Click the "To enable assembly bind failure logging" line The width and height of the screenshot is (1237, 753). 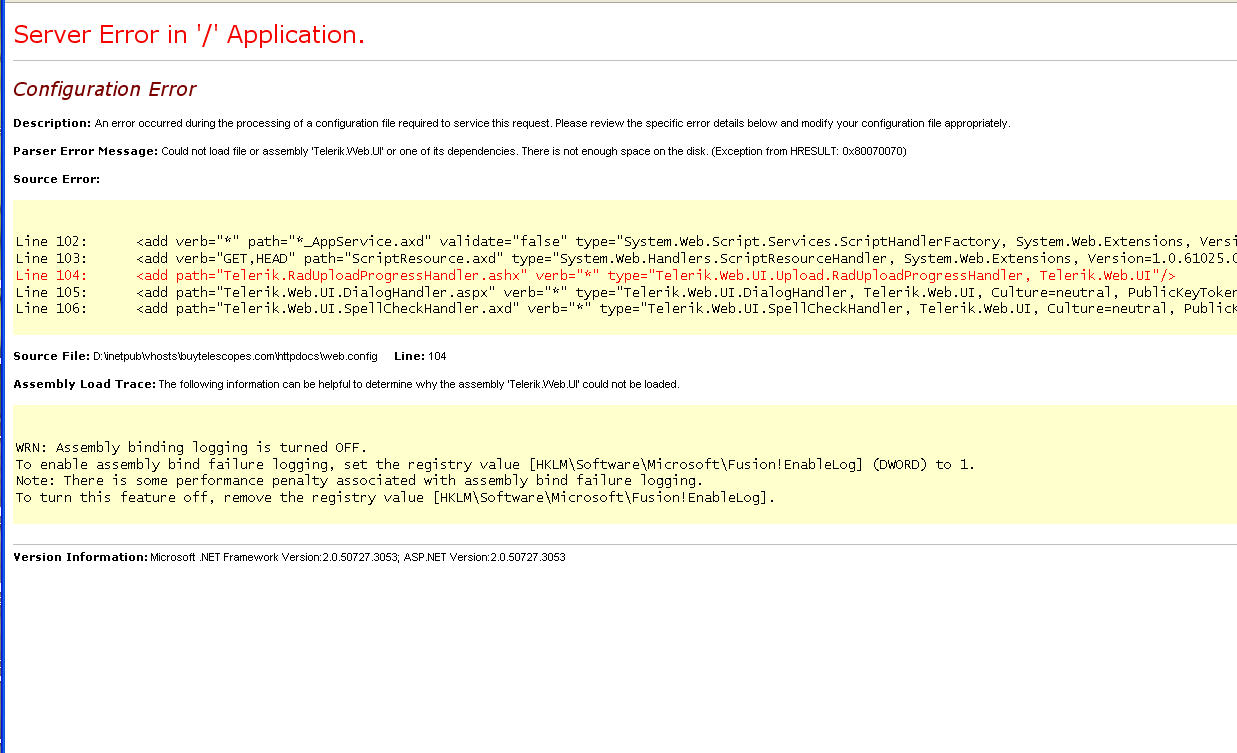tap(495, 464)
